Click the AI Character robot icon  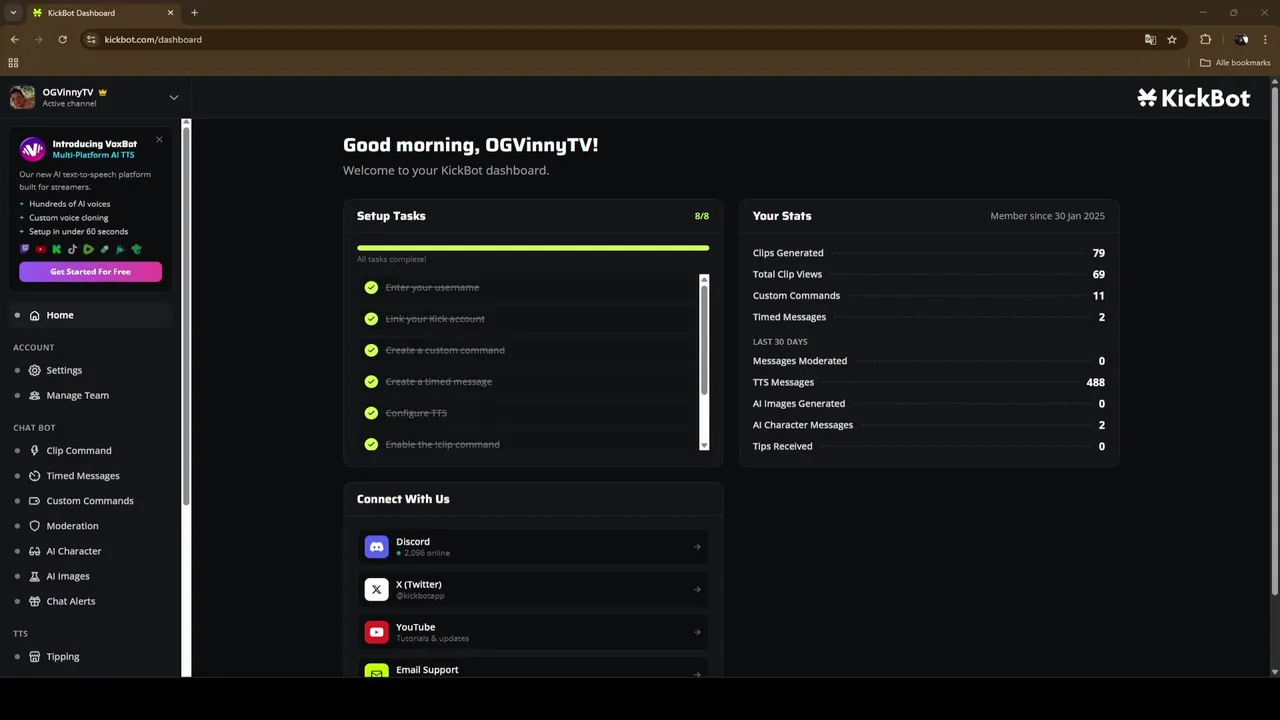point(35,551)
